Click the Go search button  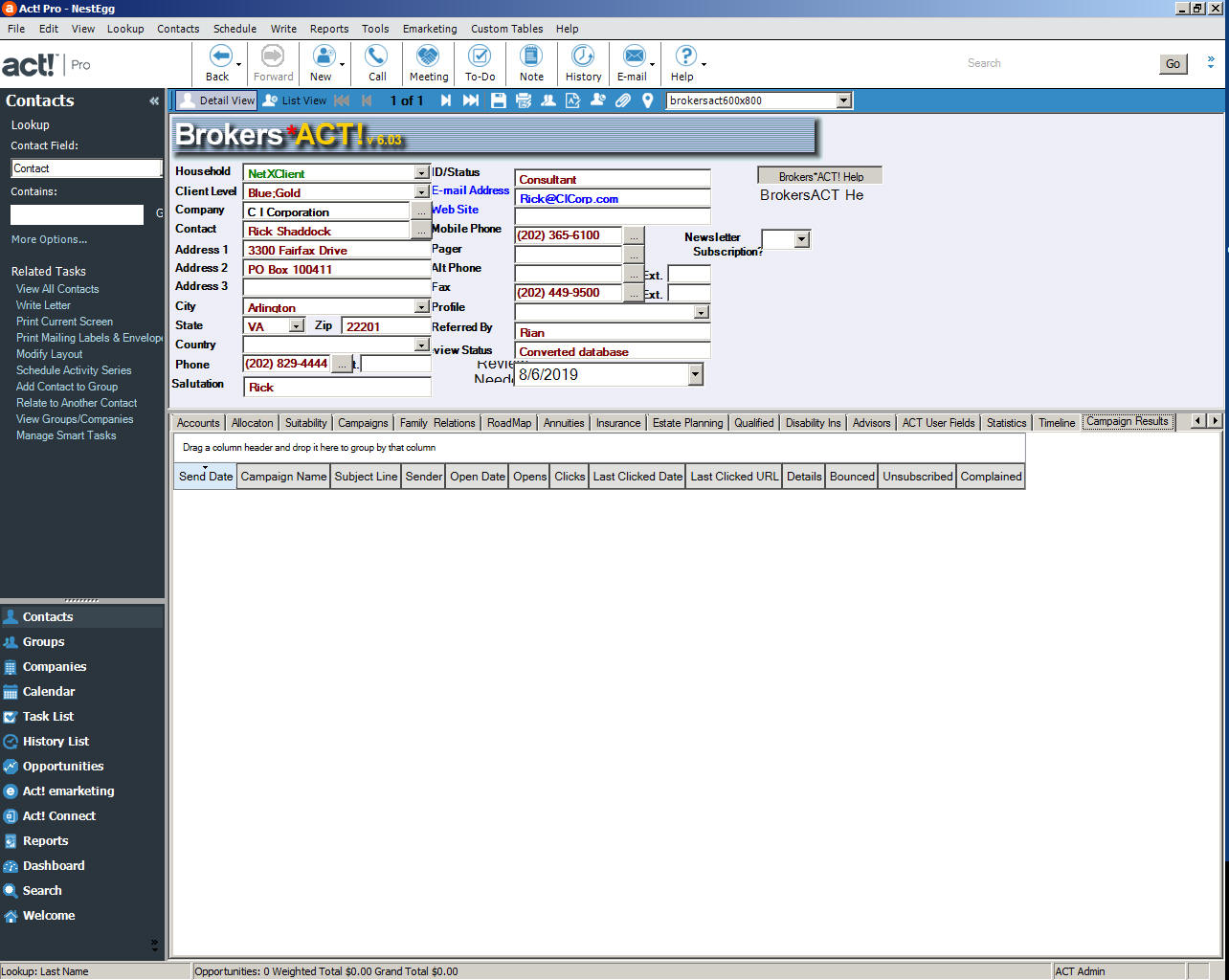[1173, 64]
